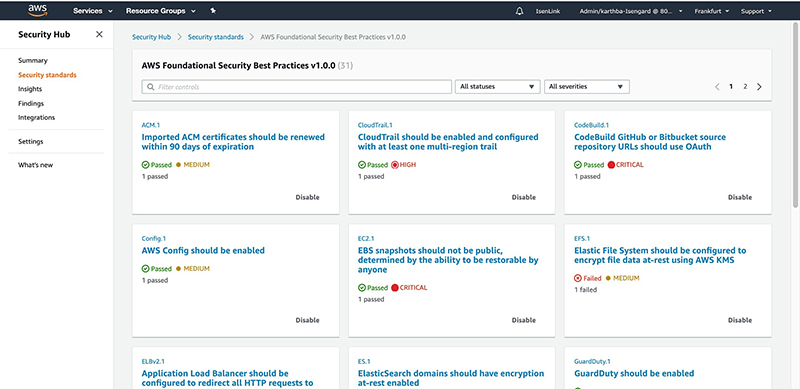The width and height of the screenshot is (800, 389).
Task: Go to previous page arrow
Action: [717, 87]
